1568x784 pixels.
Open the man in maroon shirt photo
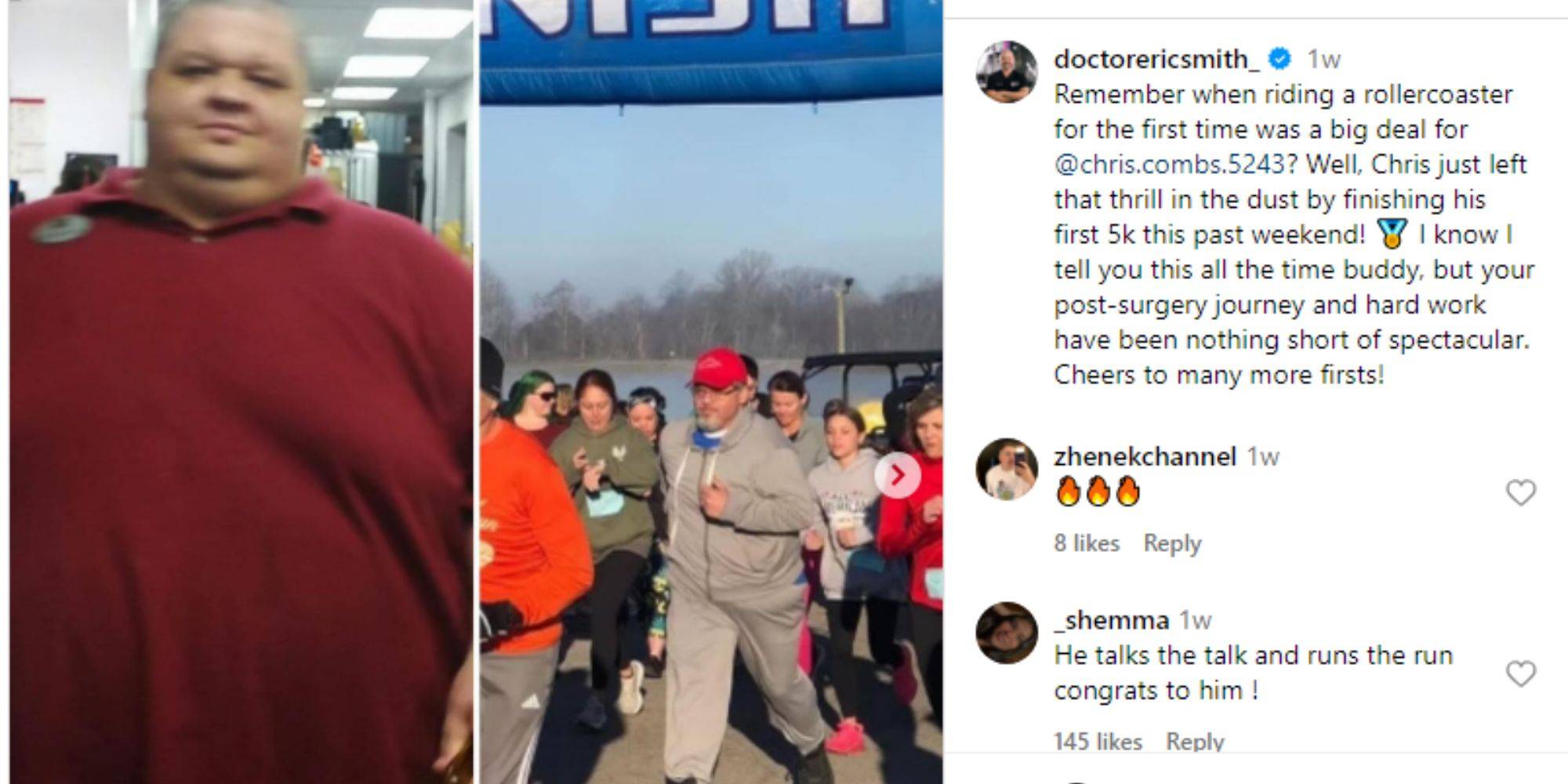pyautogui.click(x=241, y=392)
